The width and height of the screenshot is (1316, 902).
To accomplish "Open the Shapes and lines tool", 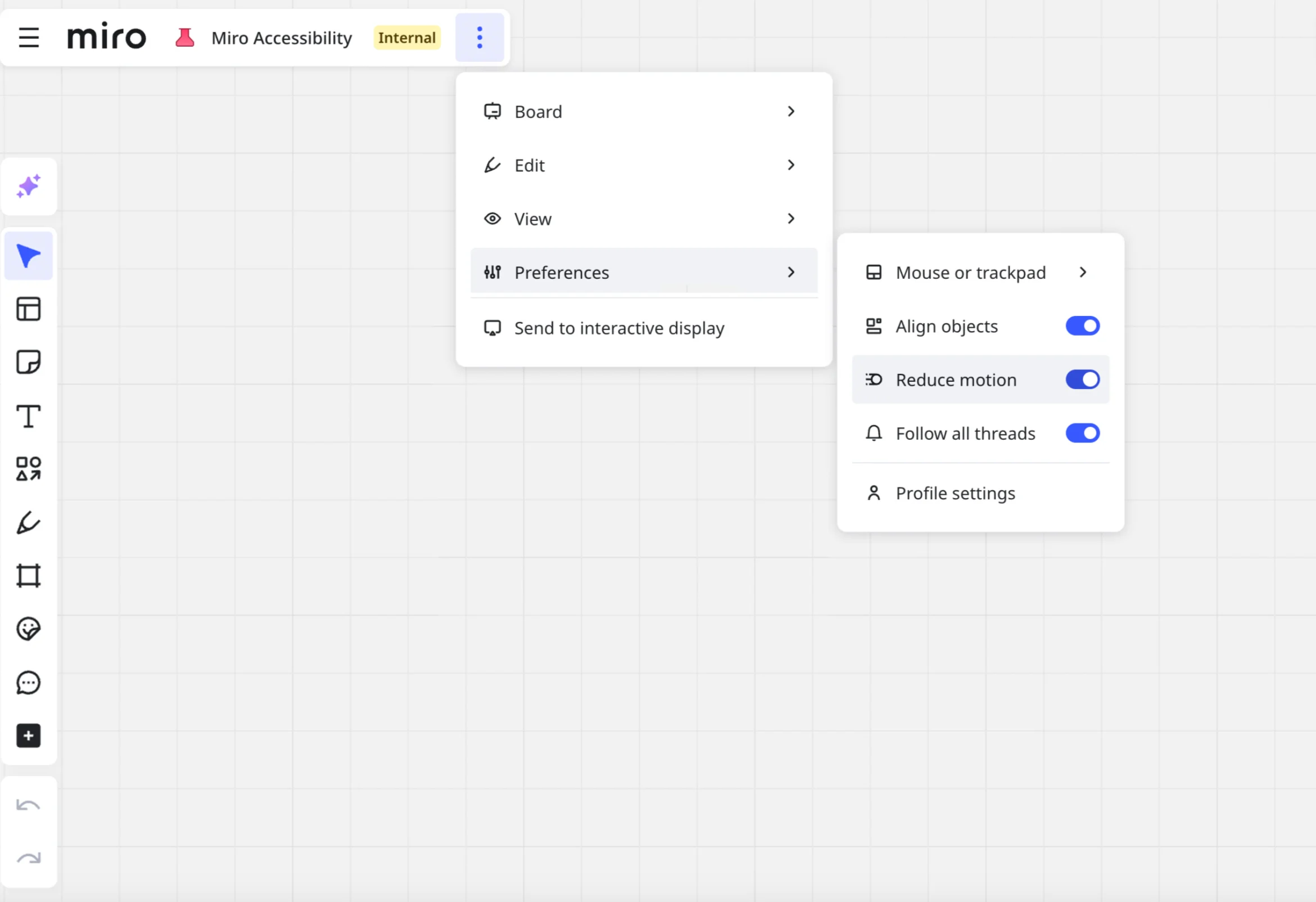I will (28, 469).
